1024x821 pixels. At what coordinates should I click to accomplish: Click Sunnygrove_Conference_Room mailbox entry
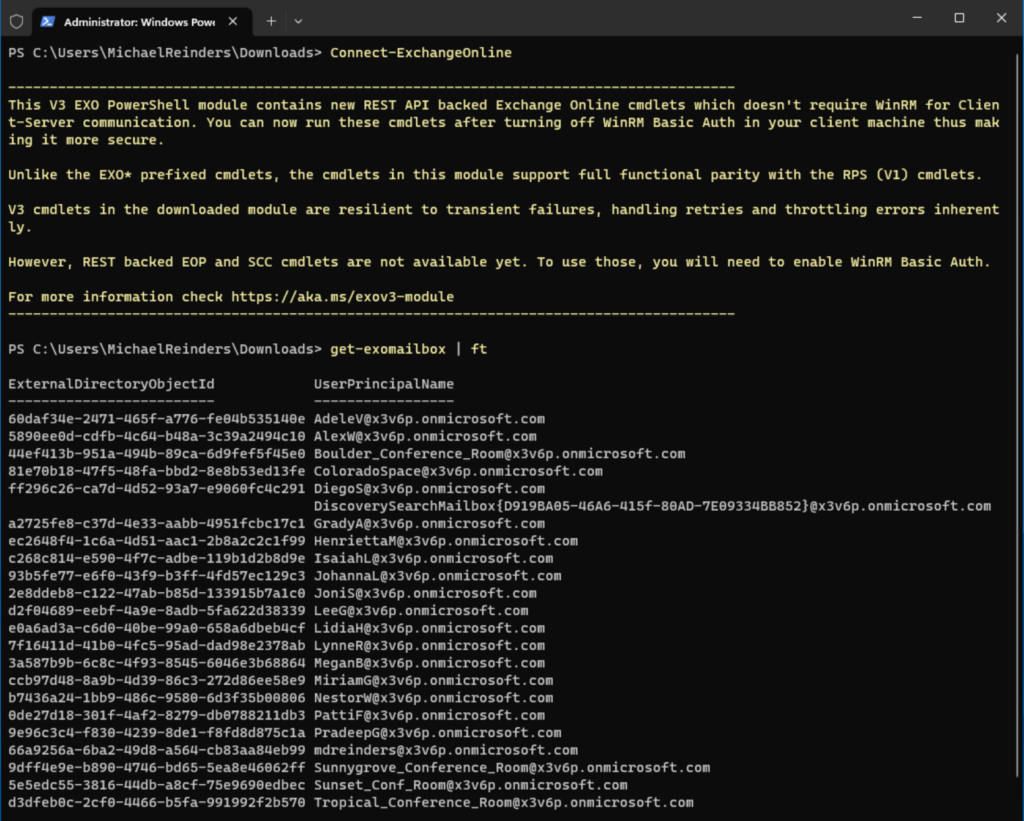click(512, 767)
